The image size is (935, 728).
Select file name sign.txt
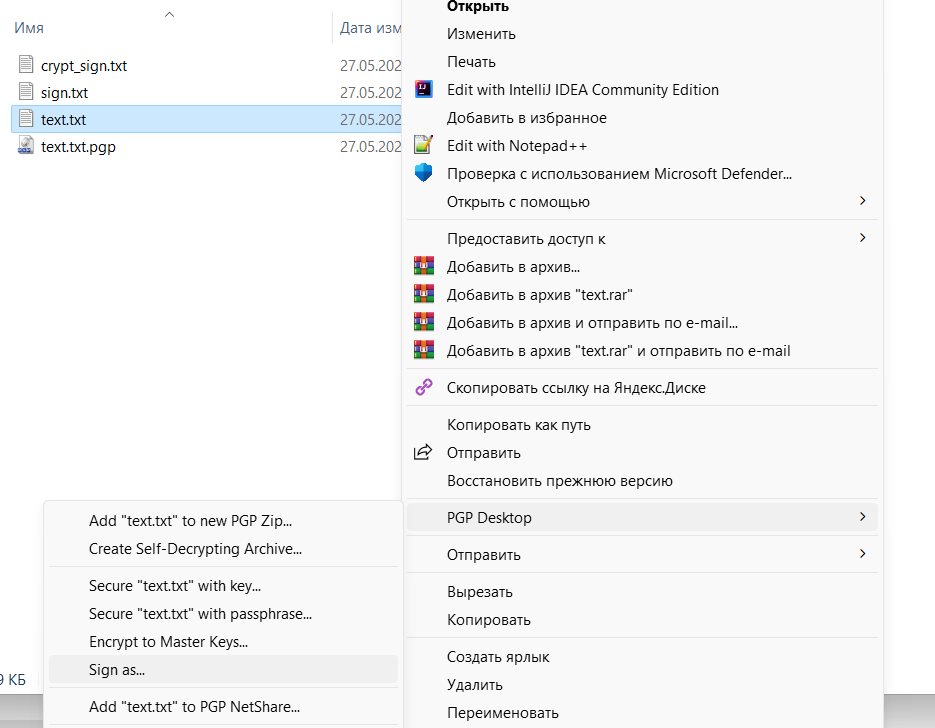(64, 93)
